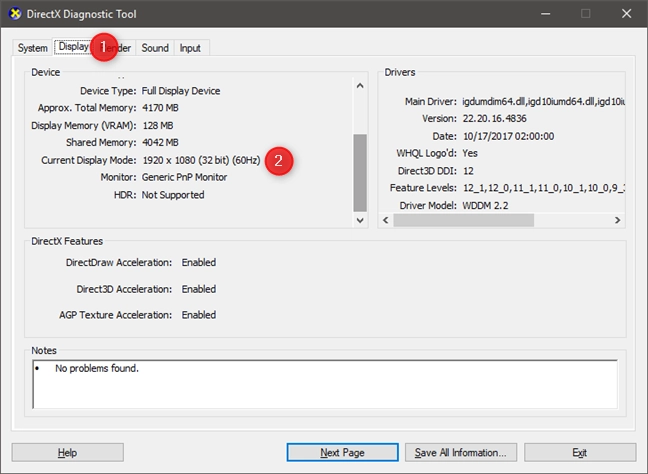
Task: Close the DirectX Diagnostic Tool window
Action: [627, 14]
